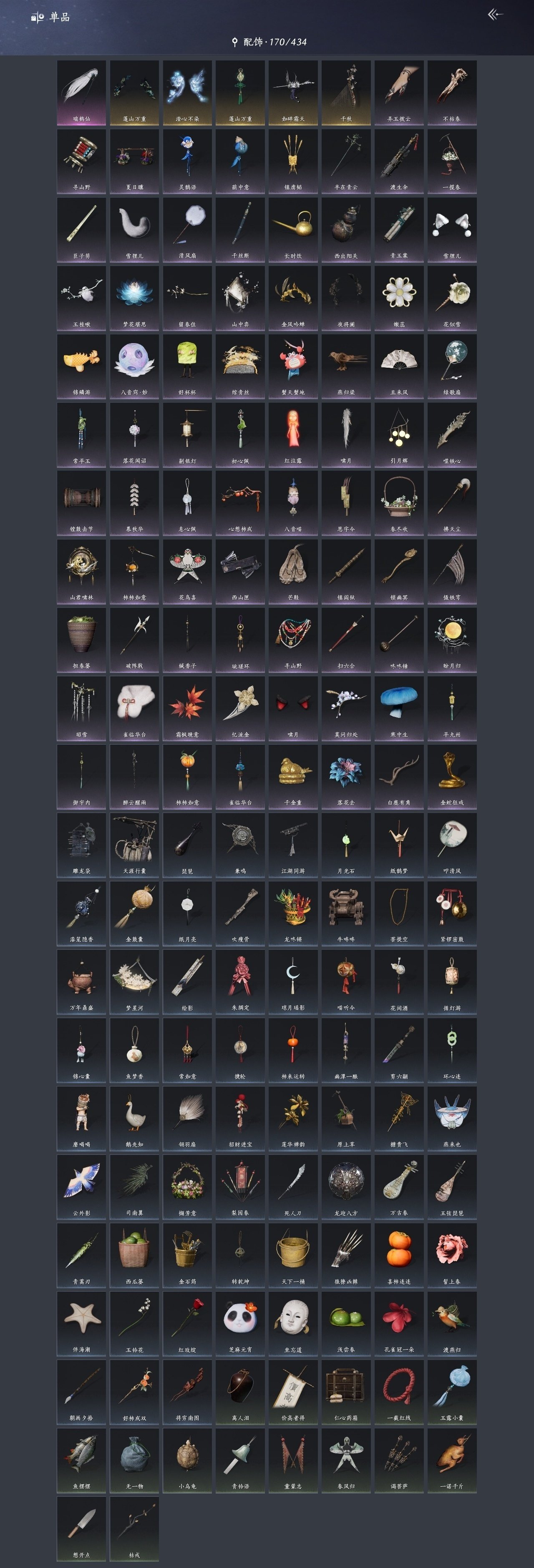534x1568 pixels.
Task: Pick the 伴海潮 starfish accessory
Action: (82, 1324)
